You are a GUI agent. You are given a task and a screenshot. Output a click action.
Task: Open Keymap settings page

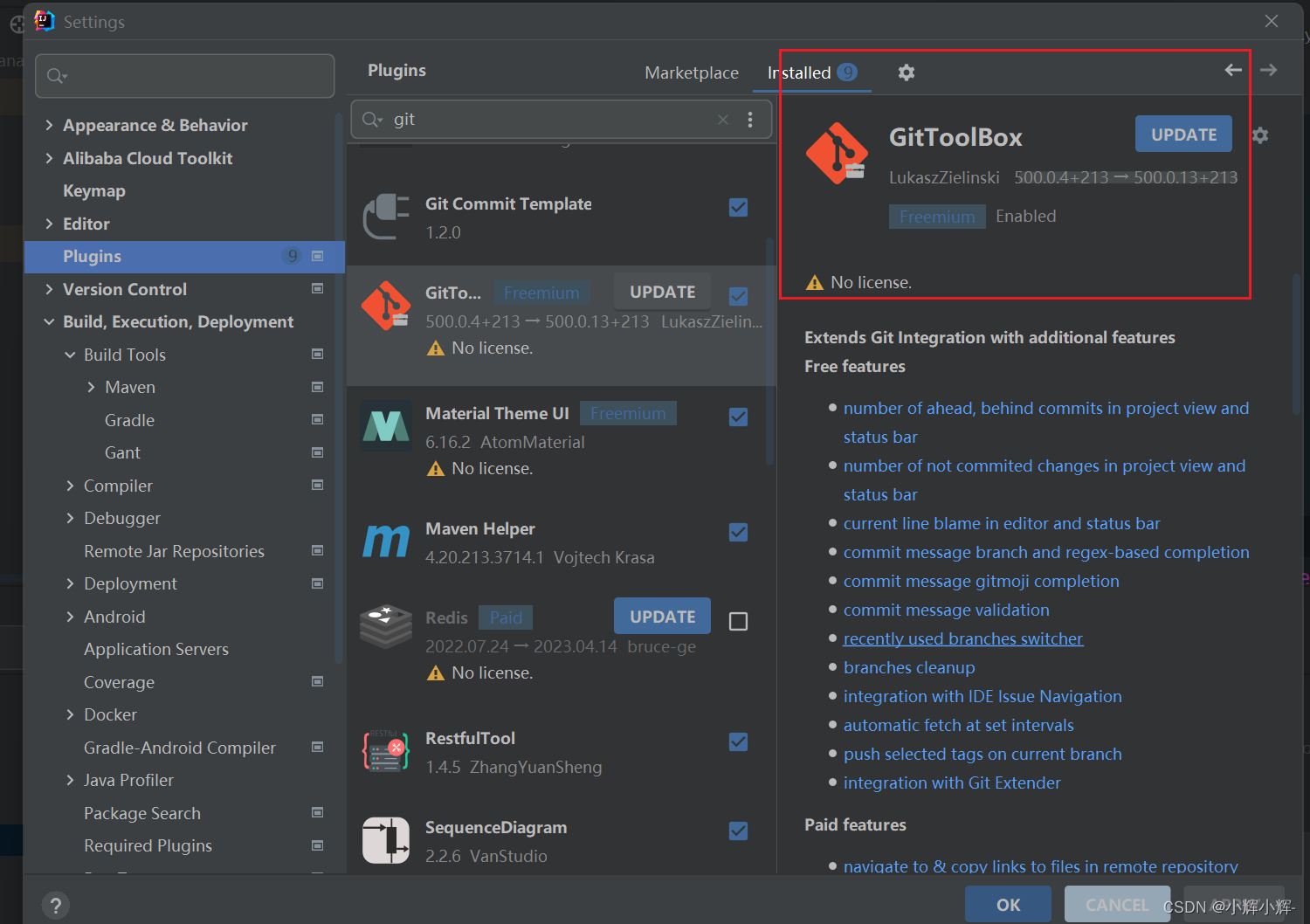94,190
